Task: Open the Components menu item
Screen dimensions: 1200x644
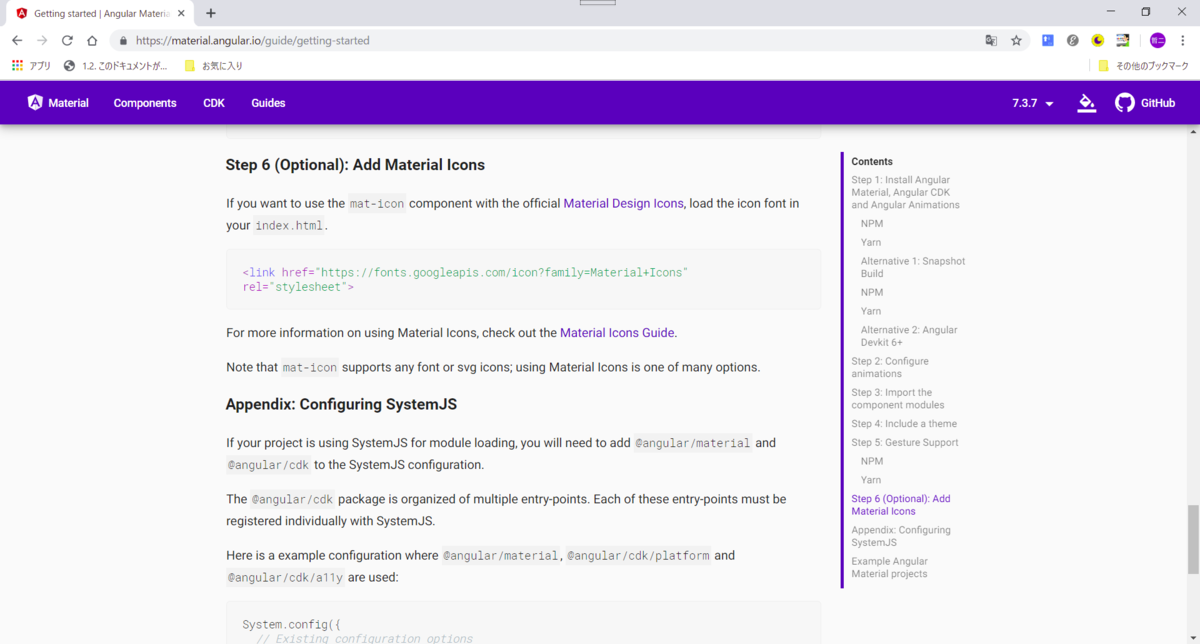Action: (145, 103)
